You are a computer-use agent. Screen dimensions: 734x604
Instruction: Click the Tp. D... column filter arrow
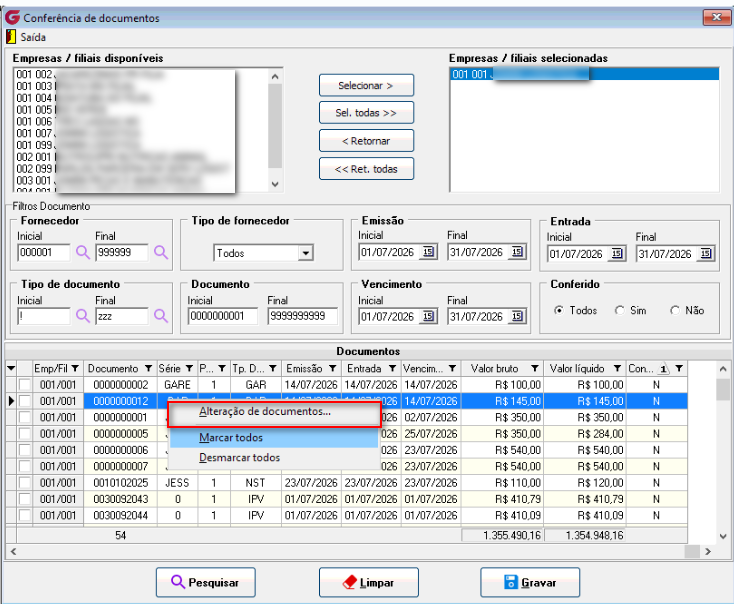coord(272,368)
